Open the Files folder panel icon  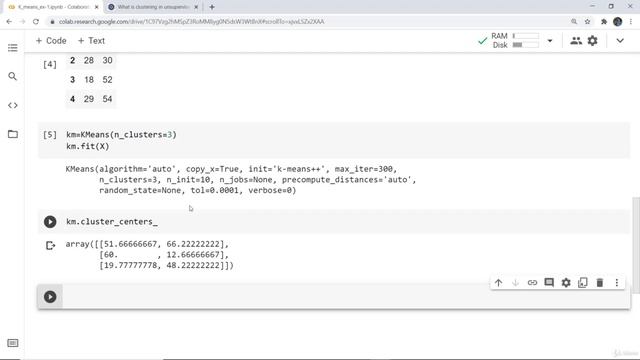tap(13, 134)
